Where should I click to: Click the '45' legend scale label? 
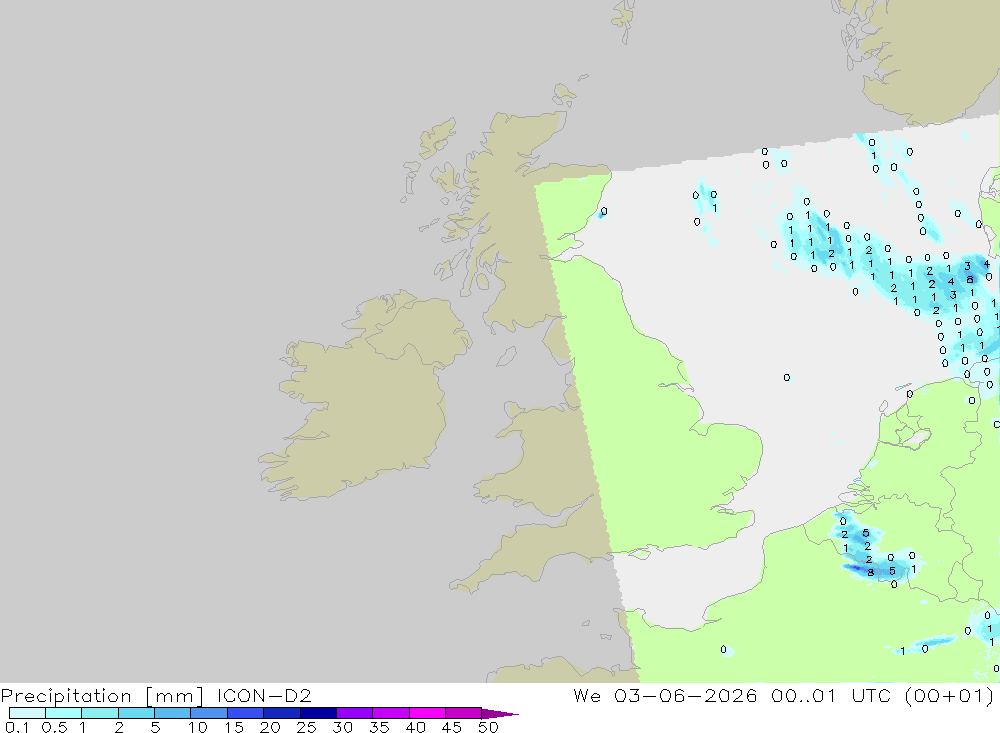(452, 727)
